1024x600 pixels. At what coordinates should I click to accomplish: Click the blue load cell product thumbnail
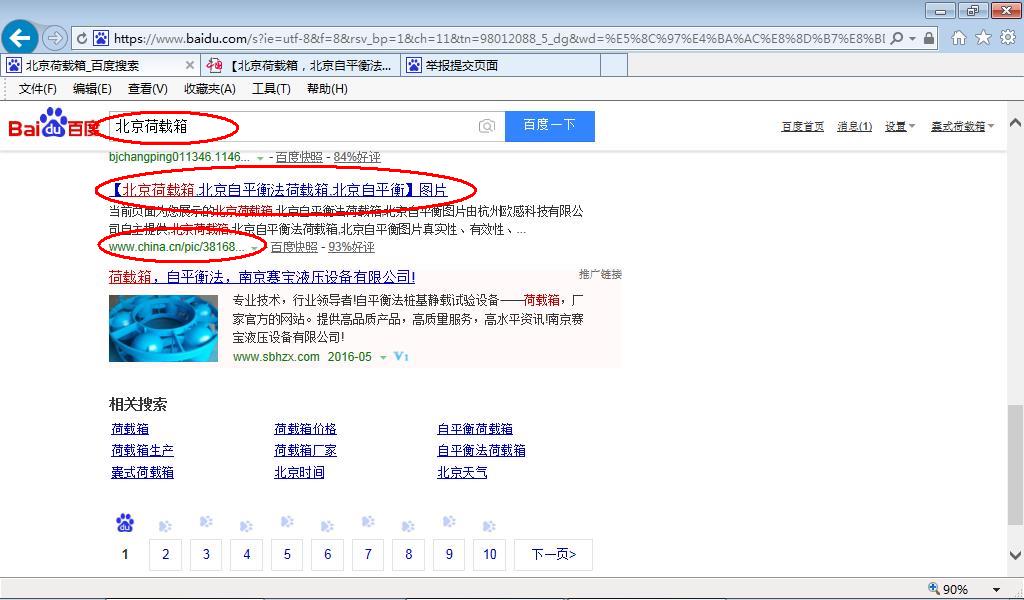(163, 328)
